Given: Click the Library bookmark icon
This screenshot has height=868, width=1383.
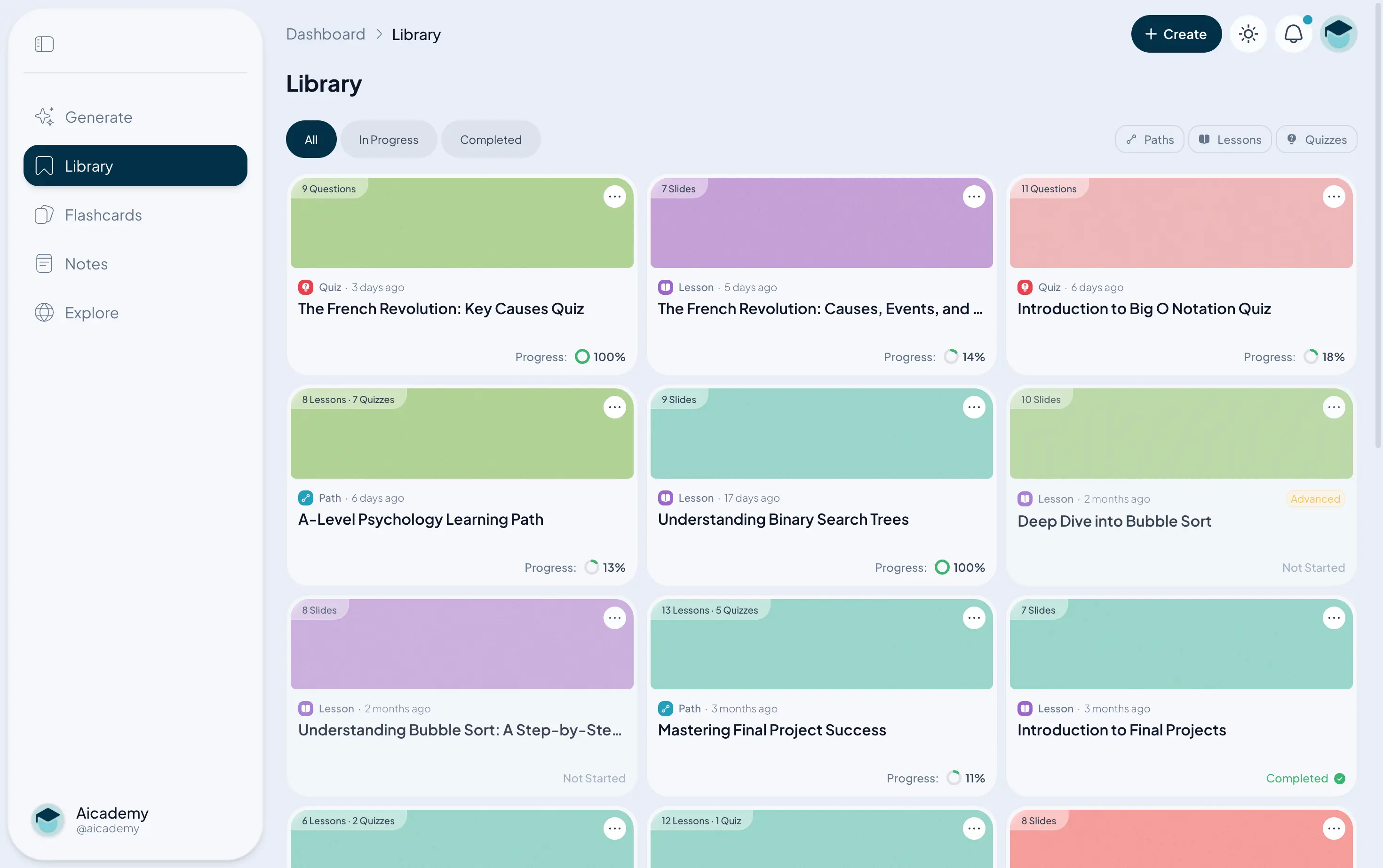Looking at the screenshot, I should coord(44,166).
